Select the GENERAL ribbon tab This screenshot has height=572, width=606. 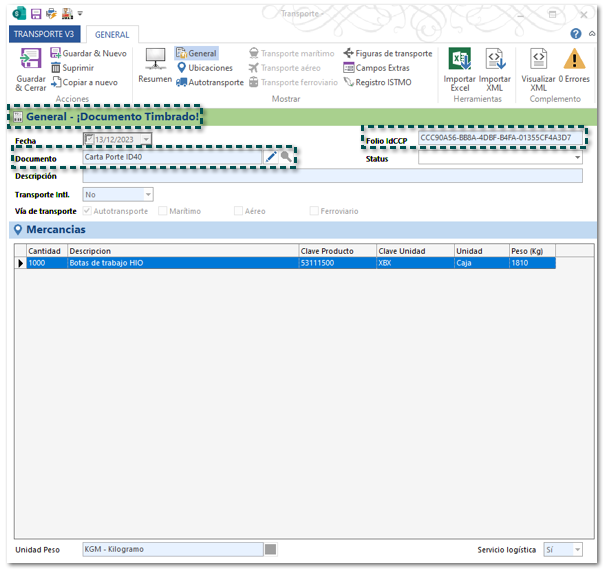tap(112, 34)
